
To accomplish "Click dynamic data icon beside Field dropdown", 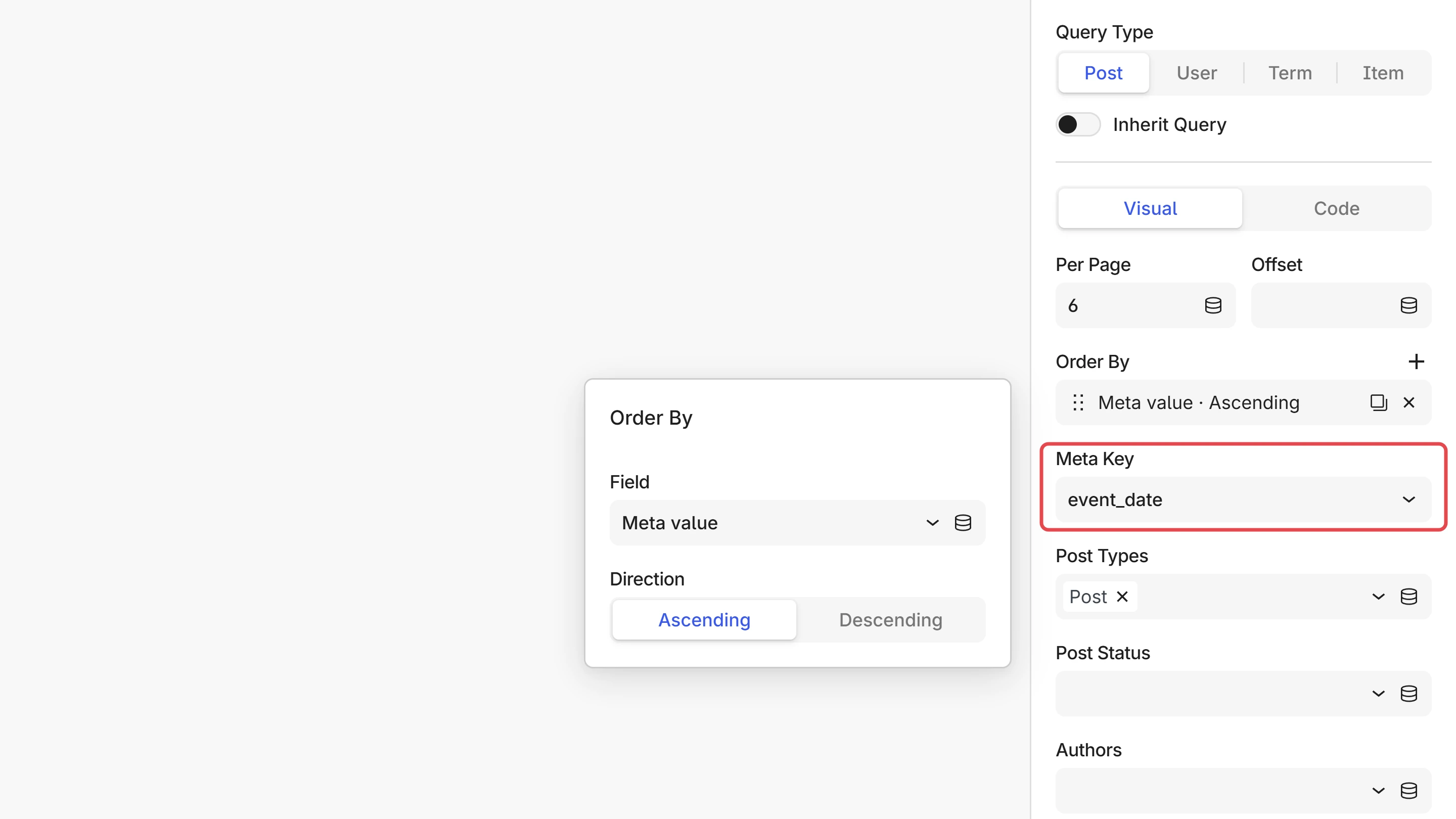I will click(963, 523).
